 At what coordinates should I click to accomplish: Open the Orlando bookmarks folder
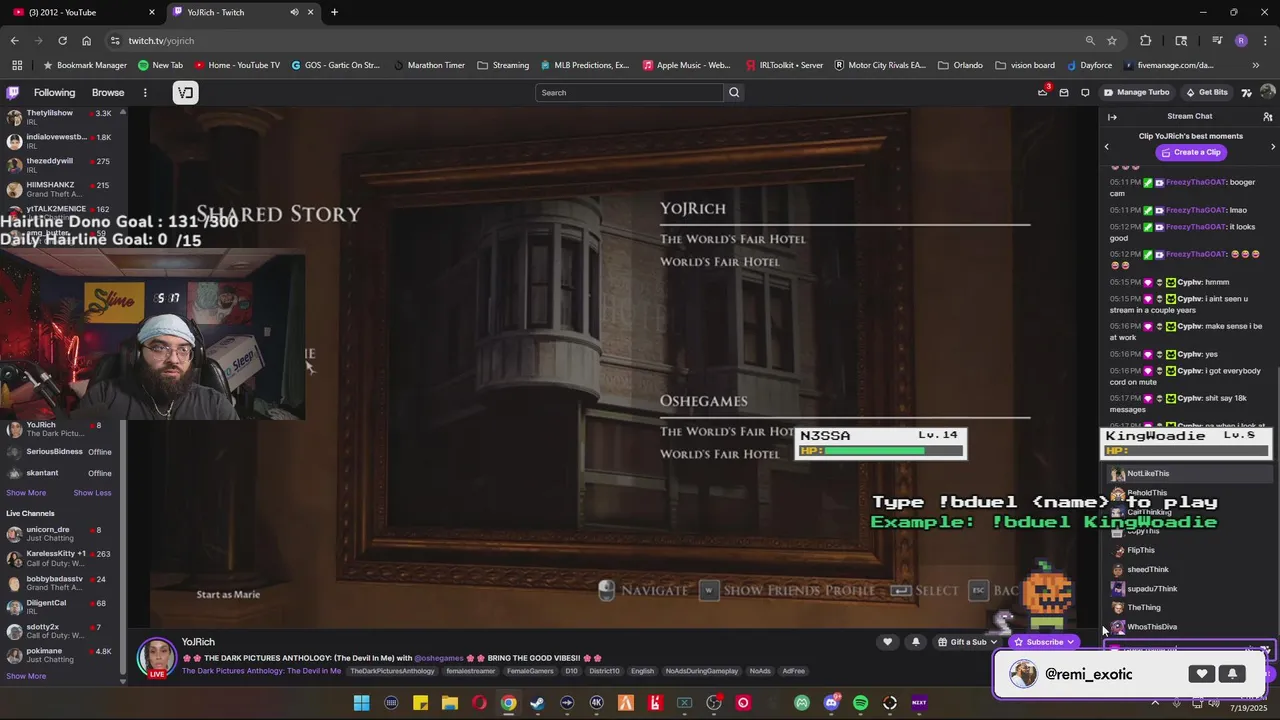pos(960,65)
